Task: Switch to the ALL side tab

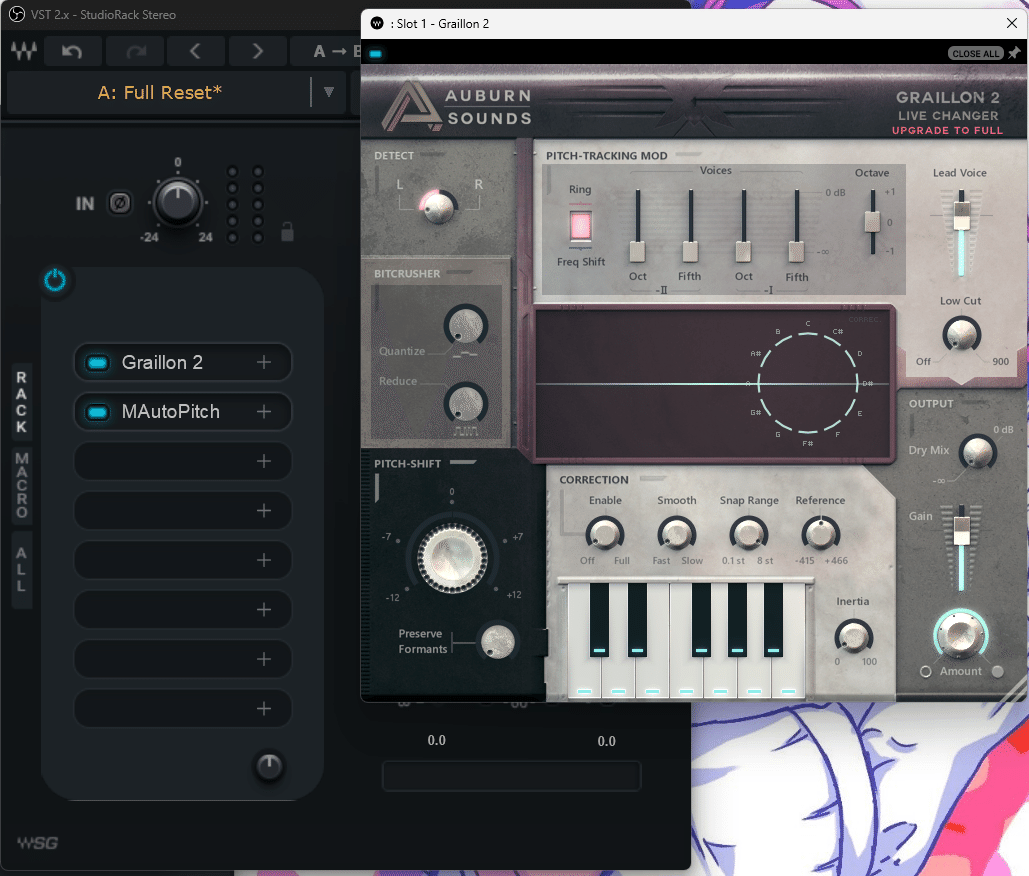Action: 22,570
